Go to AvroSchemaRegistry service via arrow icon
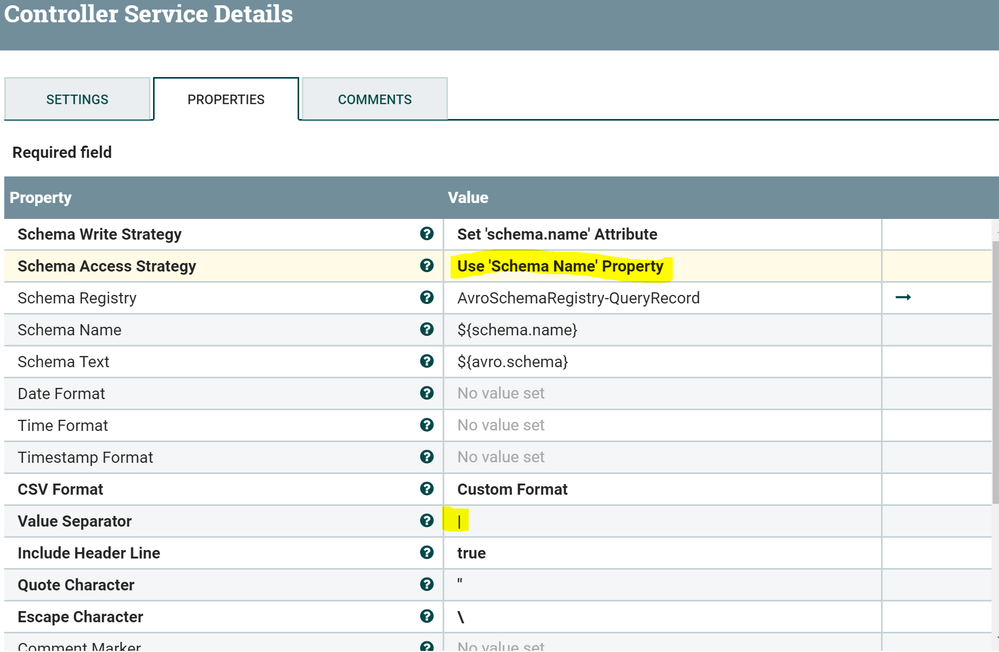 click(x=903, y=298)
